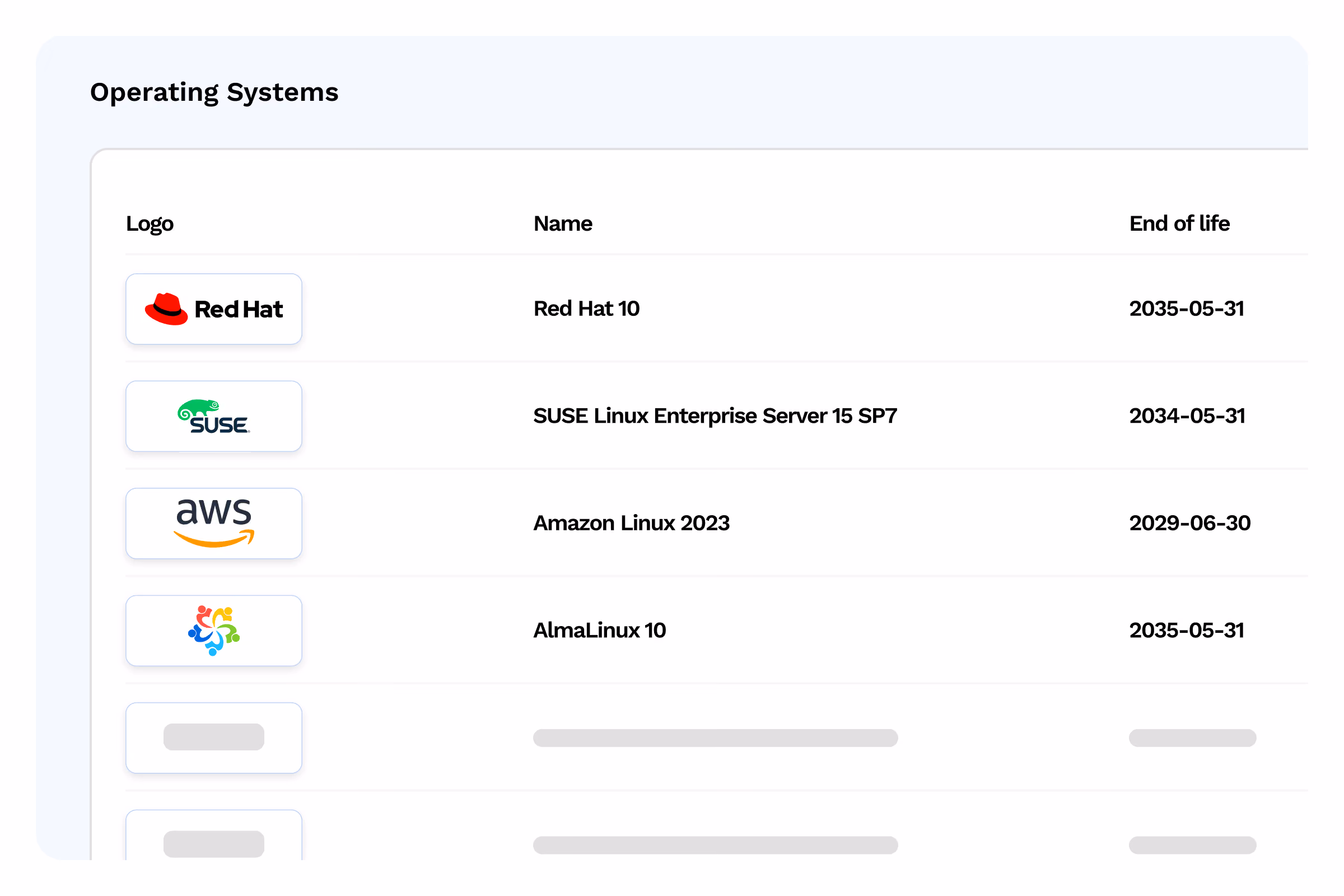Click the AlmaLinux pinwheel logo card
This screenshot has width=1344, height=896.
[214, 631]
